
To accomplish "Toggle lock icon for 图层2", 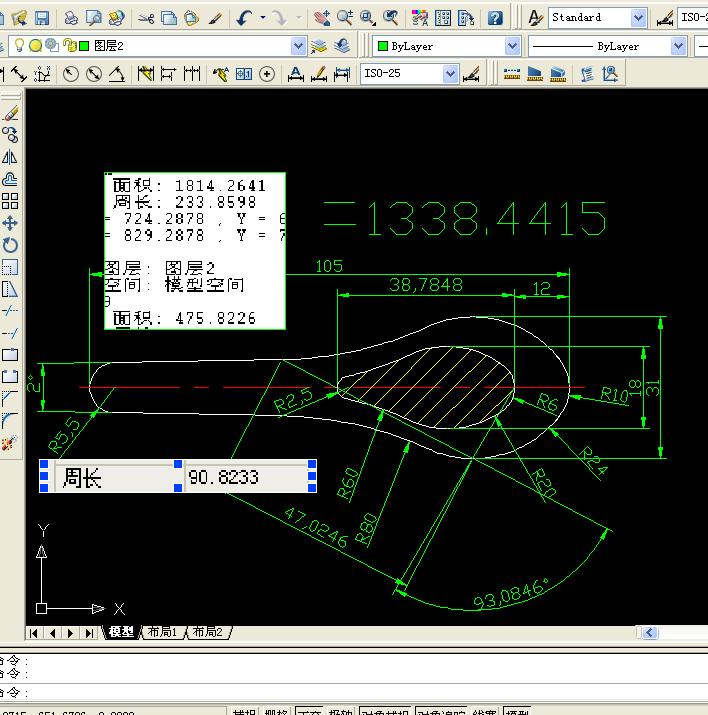I will click(x=69, y=45).
